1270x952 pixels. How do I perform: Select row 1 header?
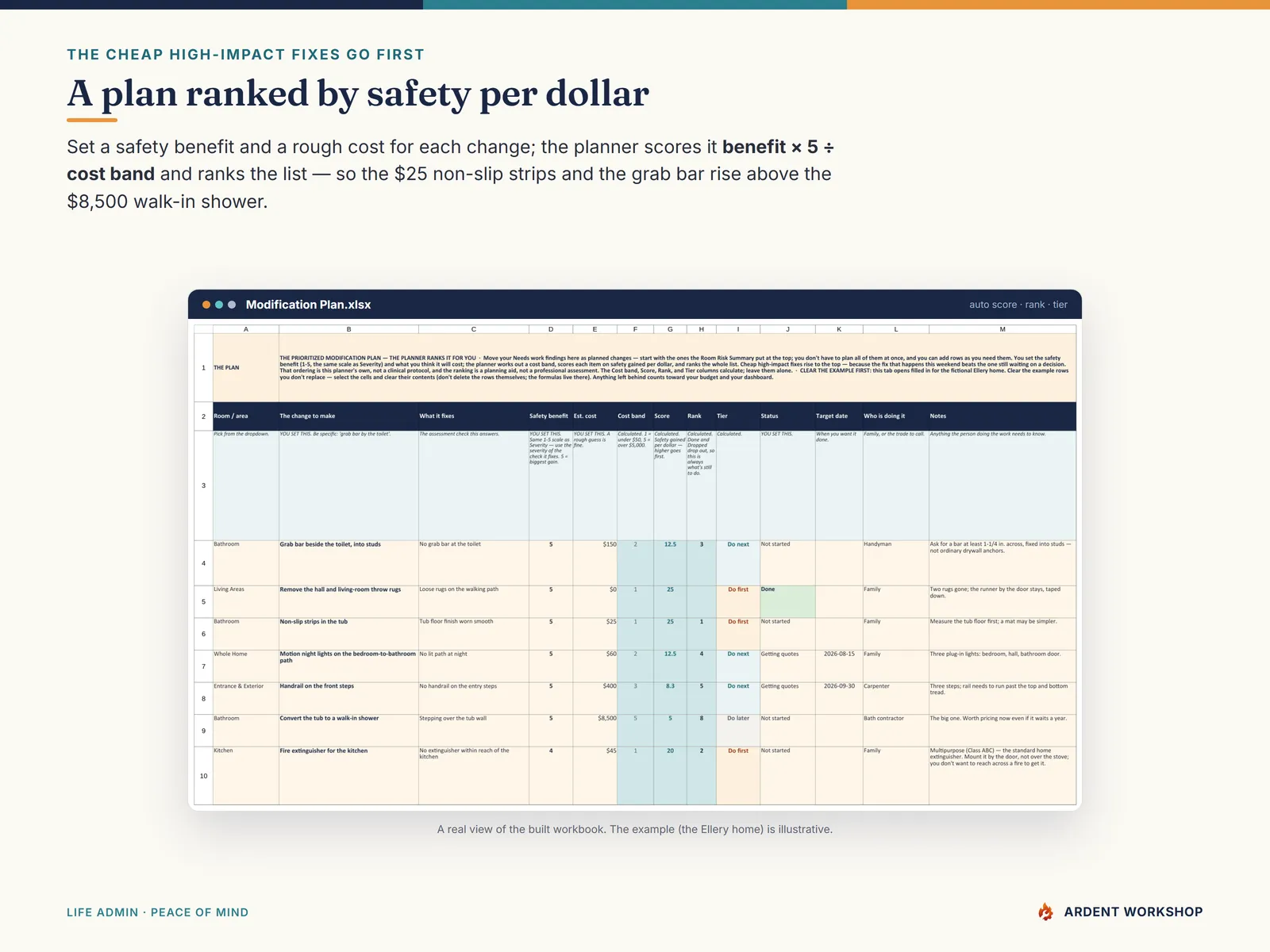point(203,367)
